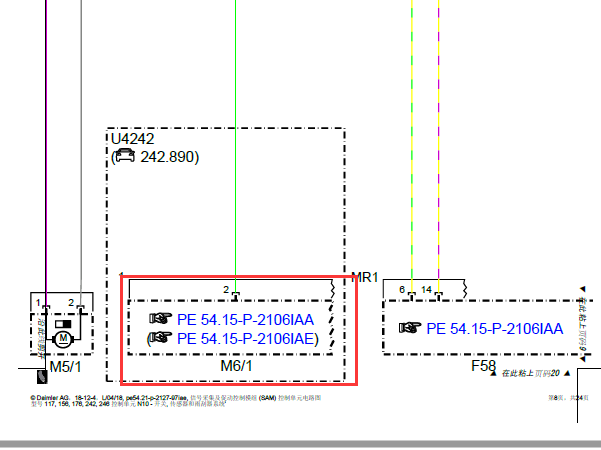Screen dimensions: 601x450
Task: Click the car model icon beside 242.890
Action: coord(125,156)
